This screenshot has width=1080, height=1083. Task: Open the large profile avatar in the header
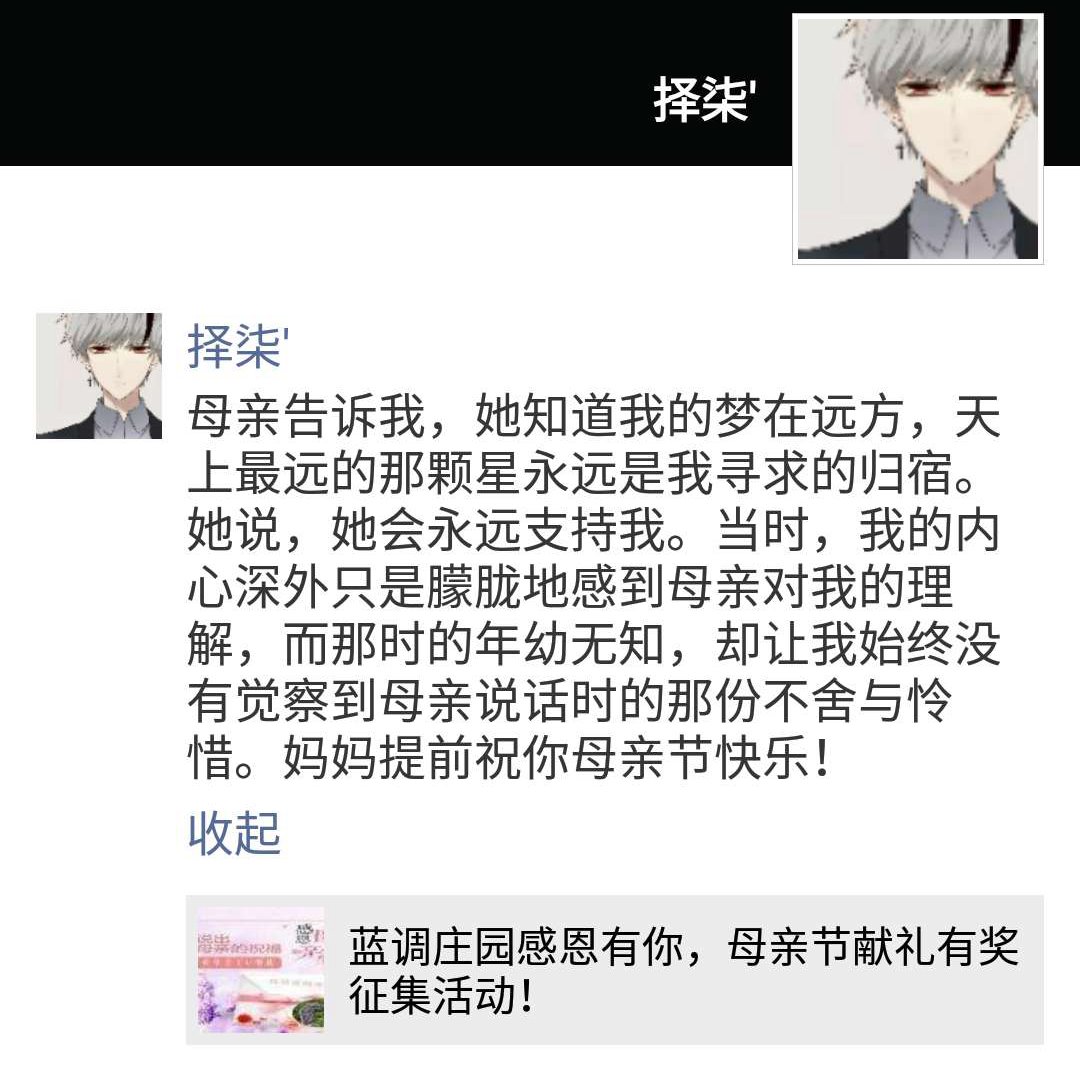click(x=917, y=138)
